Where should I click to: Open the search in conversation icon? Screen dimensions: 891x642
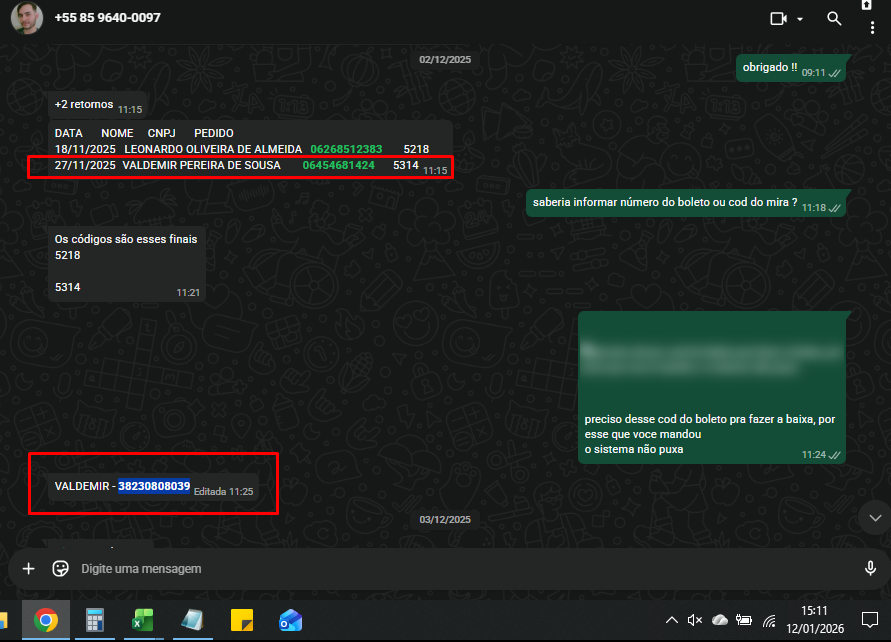(834, 18)
